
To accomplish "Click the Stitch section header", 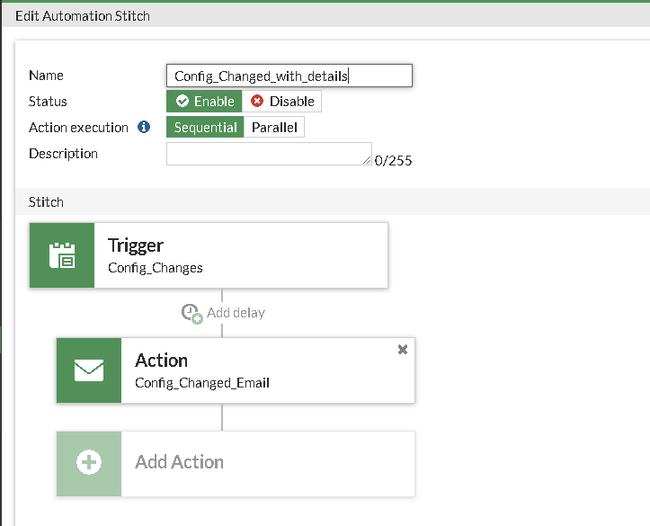I will coord(333,202).
